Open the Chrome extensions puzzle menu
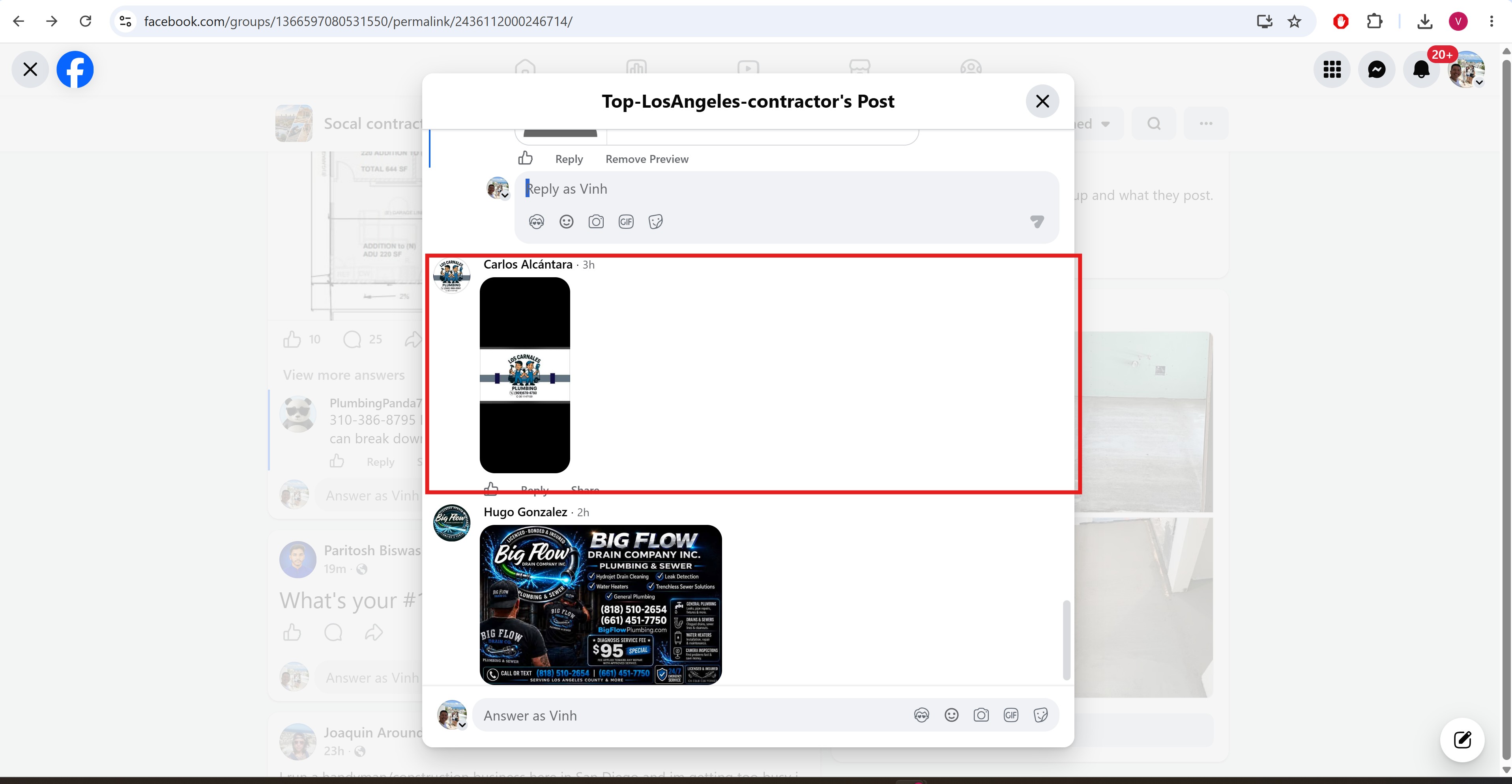This screenshot has height=784, width=1512. (x=1374, y=21)
